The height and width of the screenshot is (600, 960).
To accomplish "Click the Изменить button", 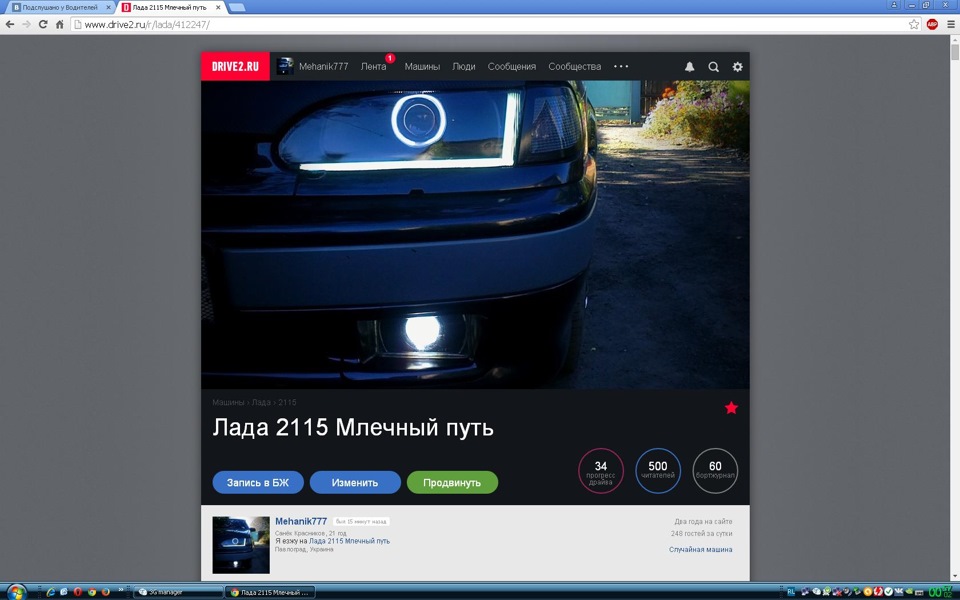I will 354,482.
